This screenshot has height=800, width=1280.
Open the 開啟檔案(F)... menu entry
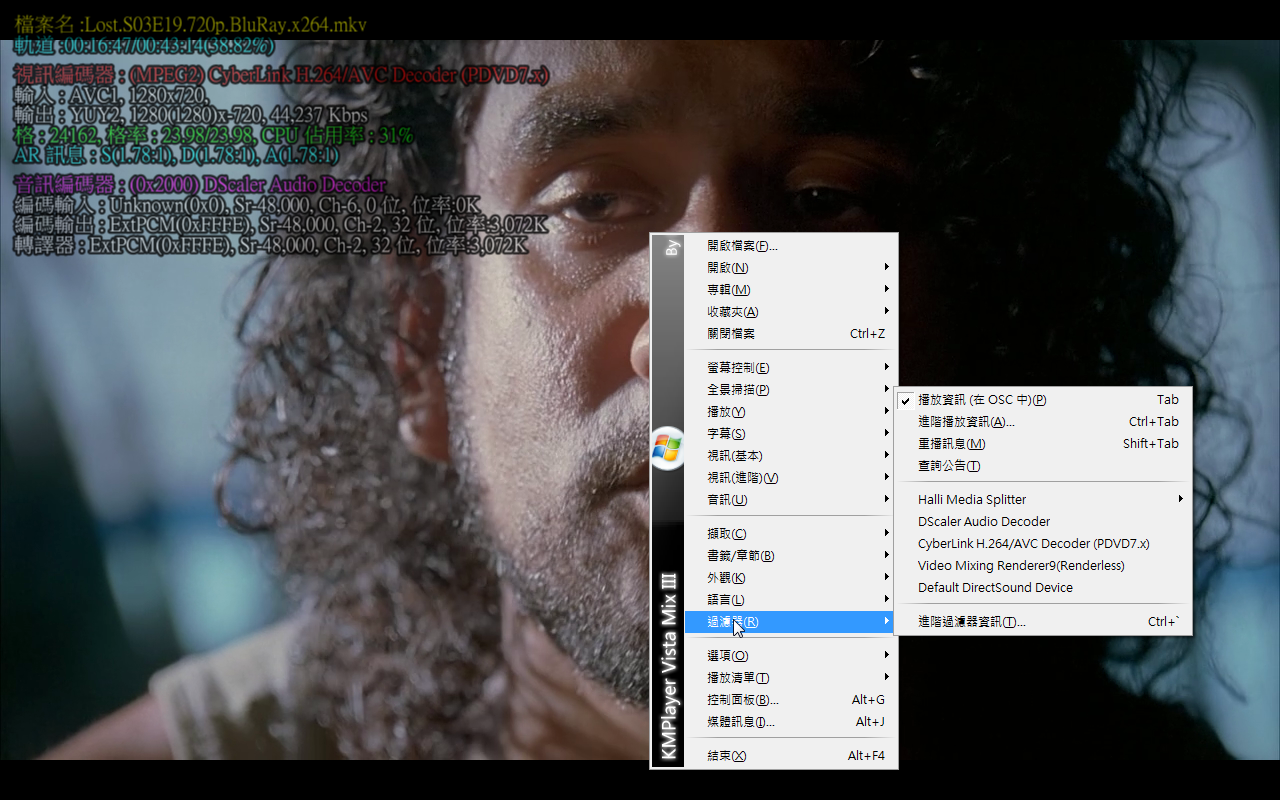pyautogui.click(x=742, y=246)
